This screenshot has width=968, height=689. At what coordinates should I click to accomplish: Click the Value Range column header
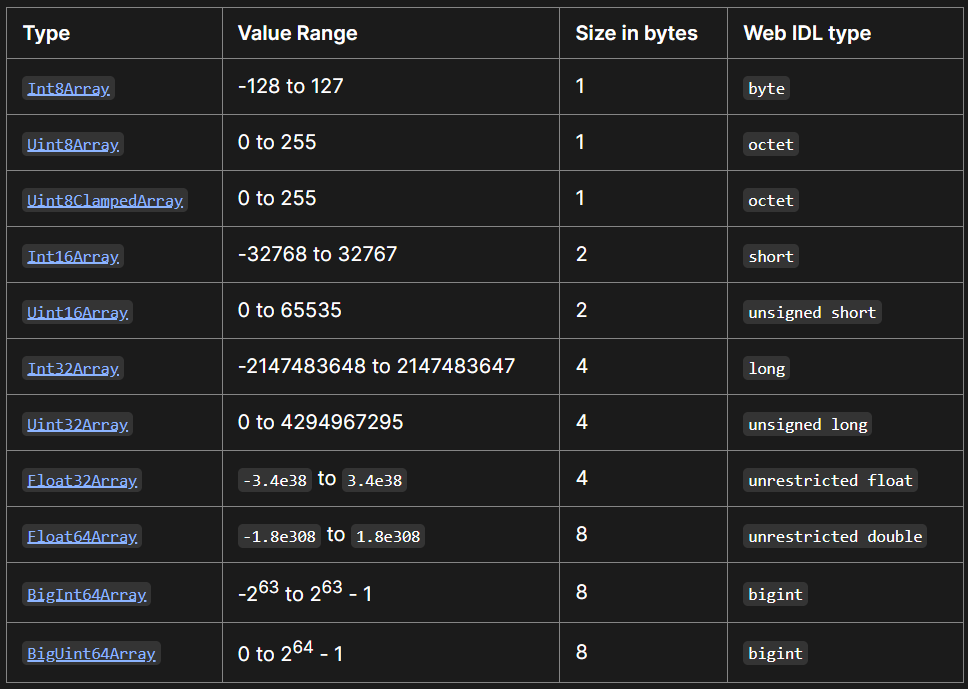point(295,33)
